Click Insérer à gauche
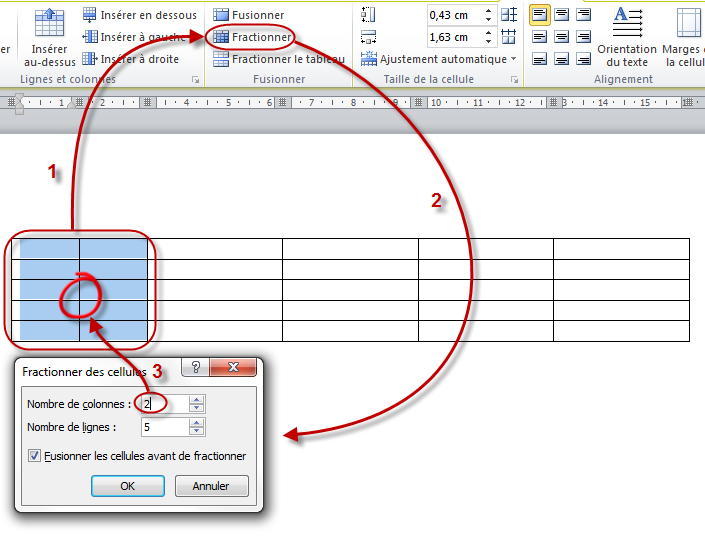Screen dimensions: 705x552 (x=134, y=37)
